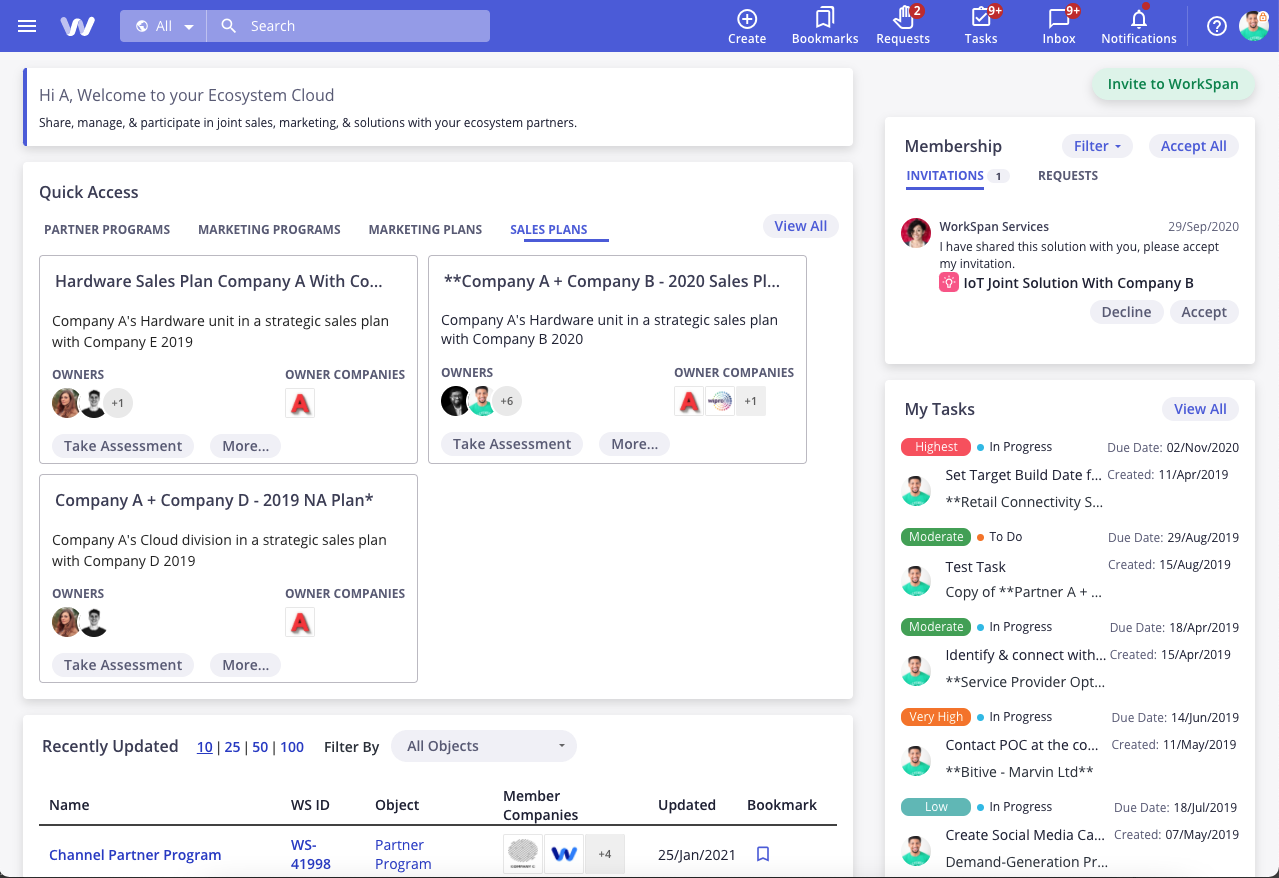Click assignee avatar on Set Target Build Date task
The height and width of the screenshot is (878, 1279).
pos(916,491)
